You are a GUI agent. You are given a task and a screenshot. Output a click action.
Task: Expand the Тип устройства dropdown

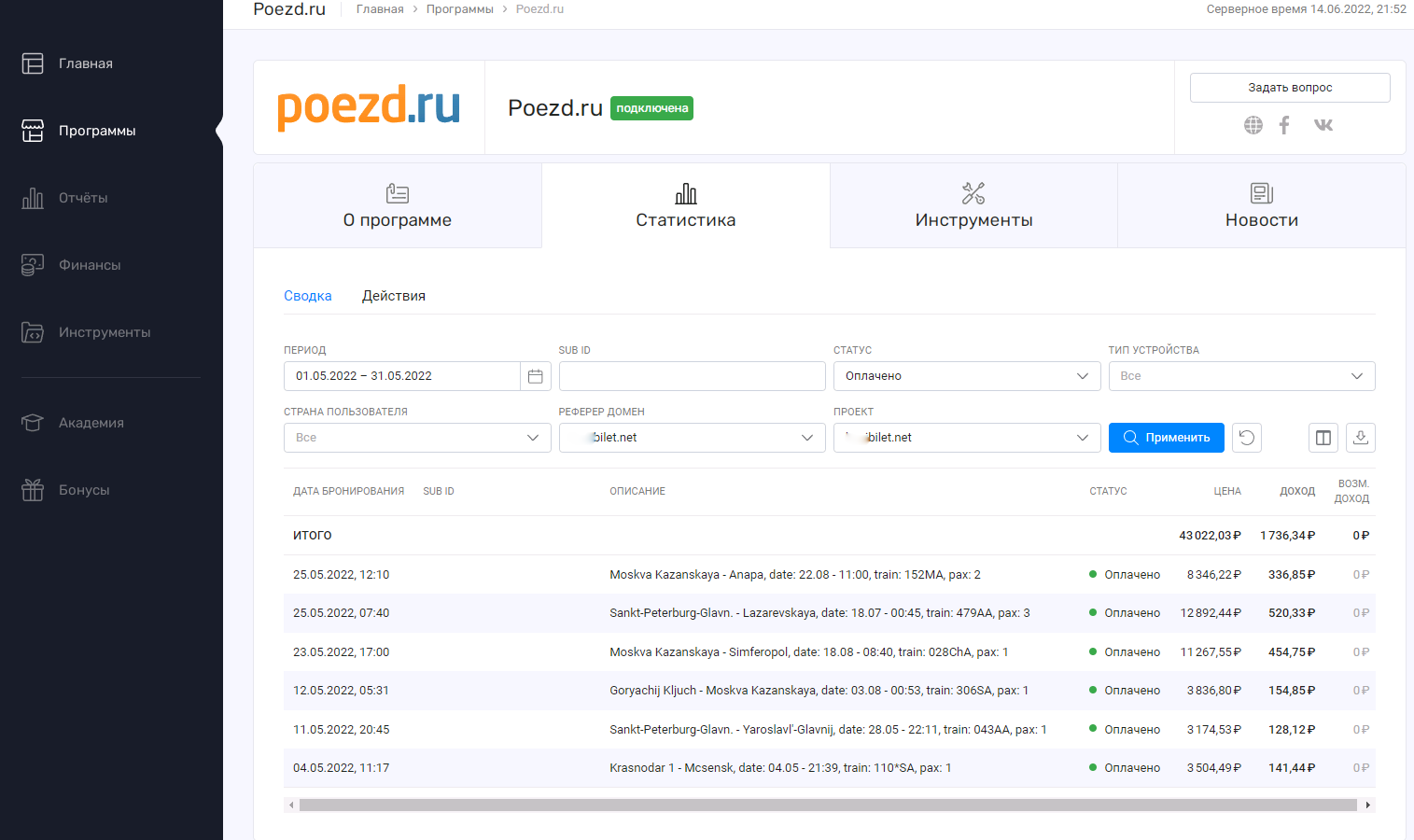click(1241, 376)
